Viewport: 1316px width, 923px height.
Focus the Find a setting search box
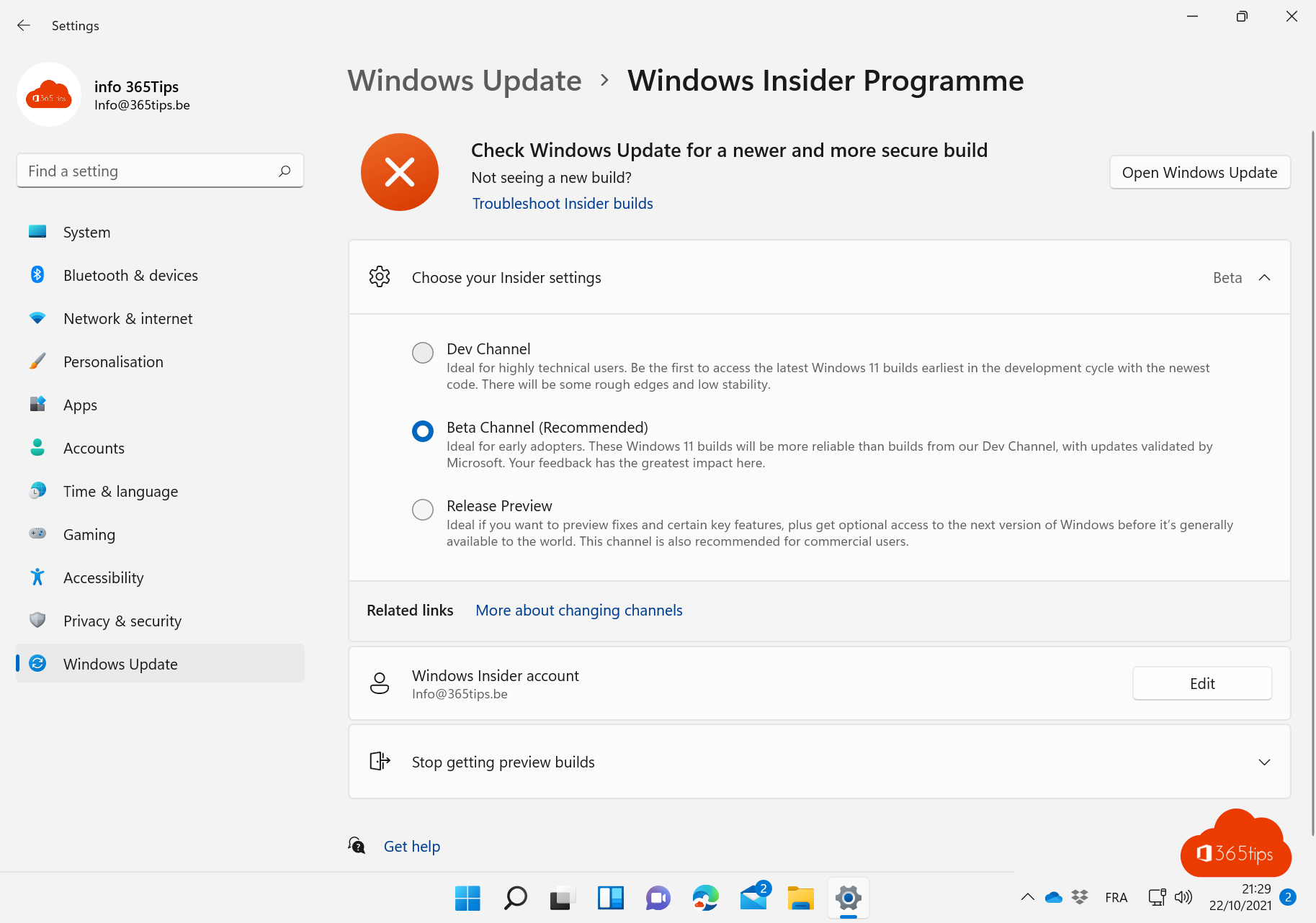pos(160,171)
